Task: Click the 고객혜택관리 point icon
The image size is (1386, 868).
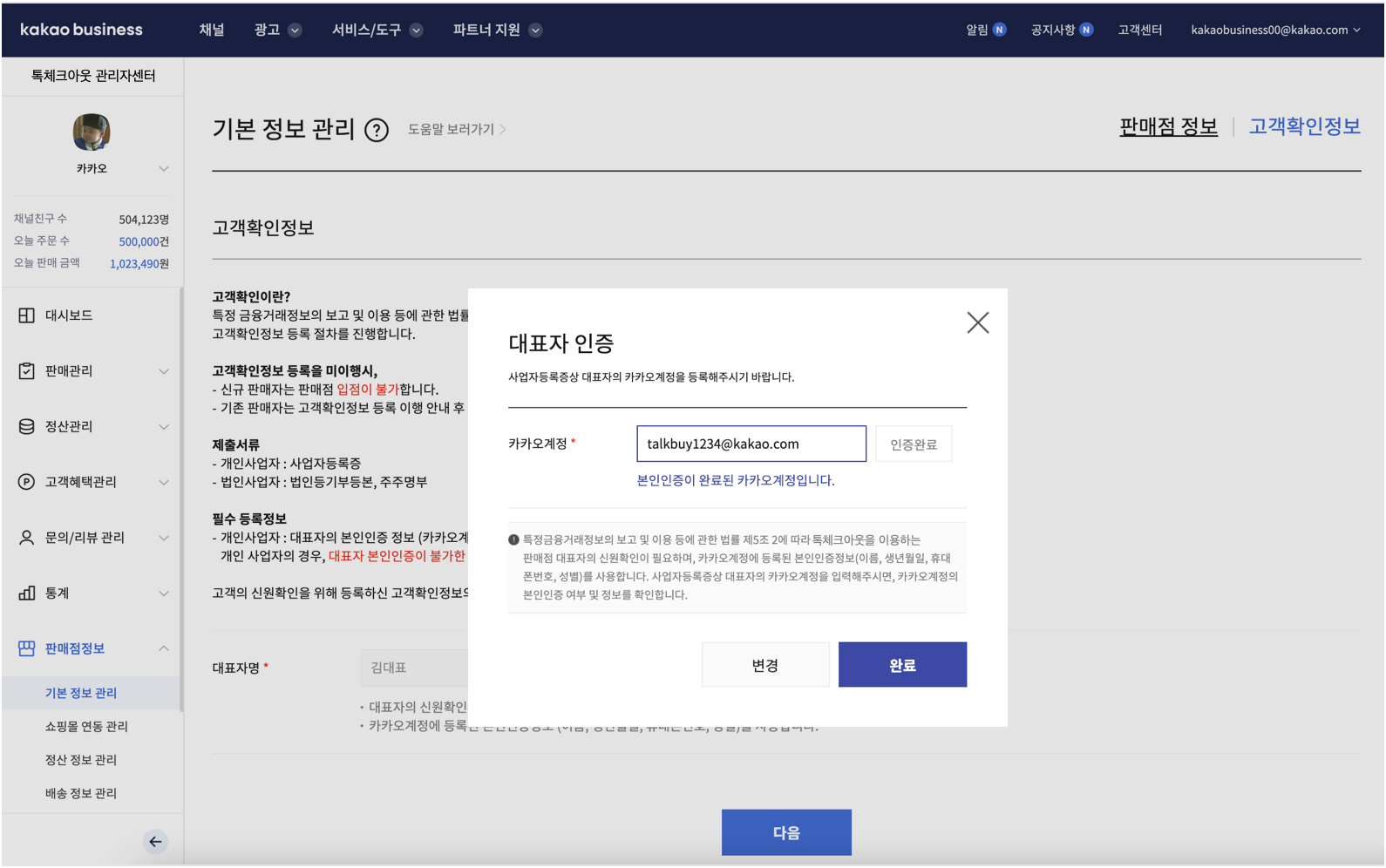Action: click(x=27, y=482)
